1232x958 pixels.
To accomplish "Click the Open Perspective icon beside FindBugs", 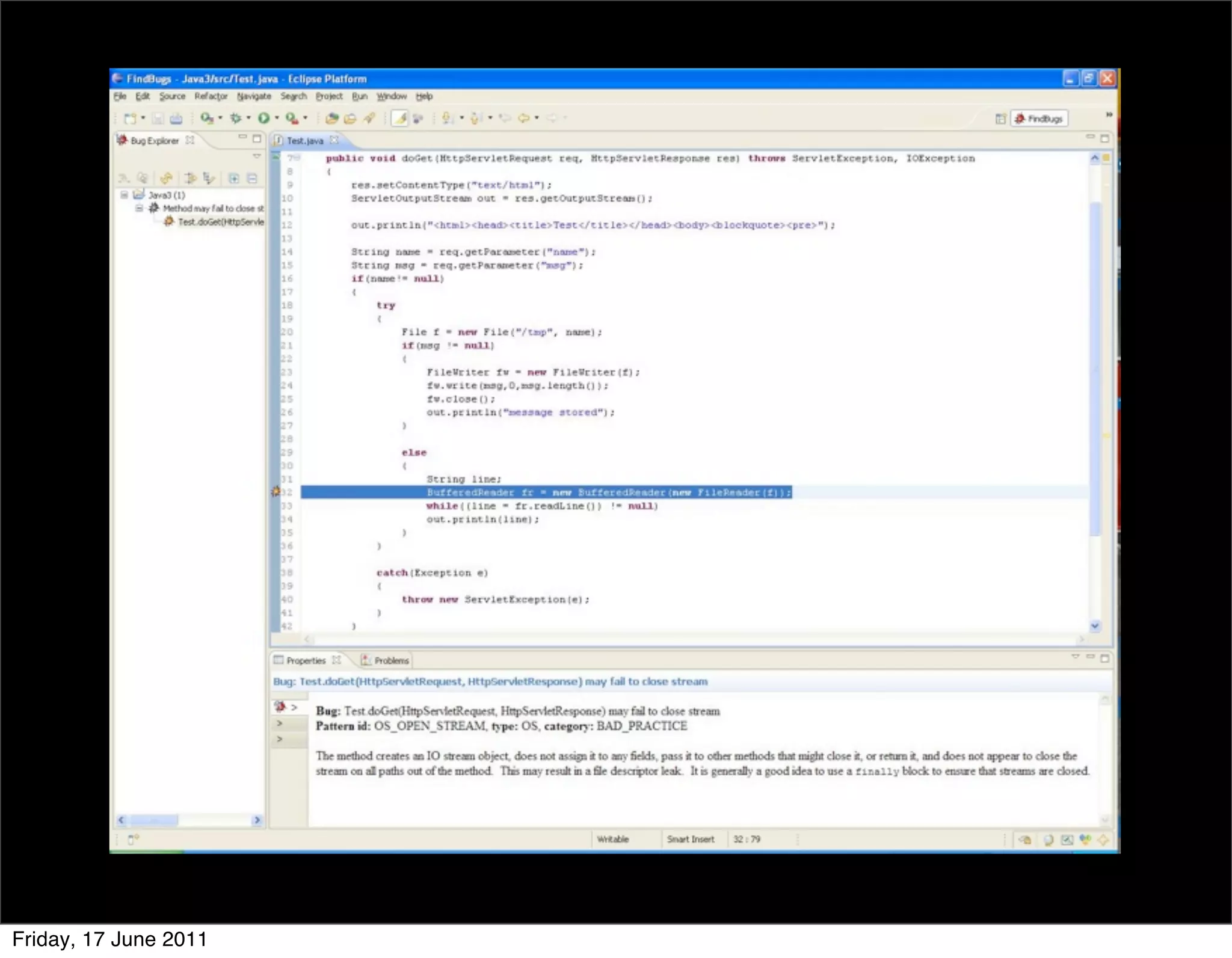I will [1000, 118].
